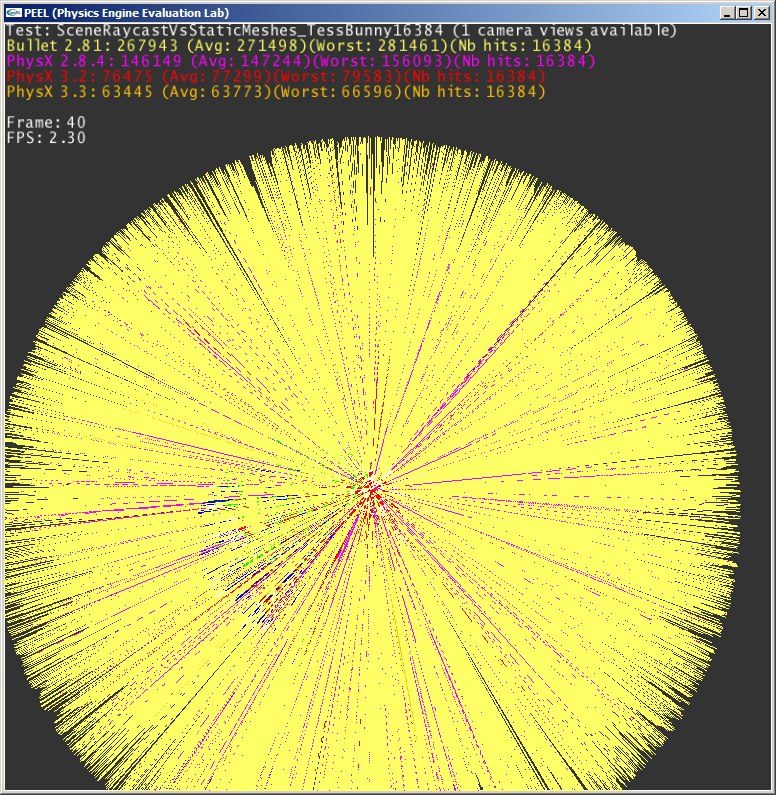The height and width of the screenshot is (795, 776).
Task: Click the orange 'PhysX 3.3' results line
Action: click(x=276, y=92)
